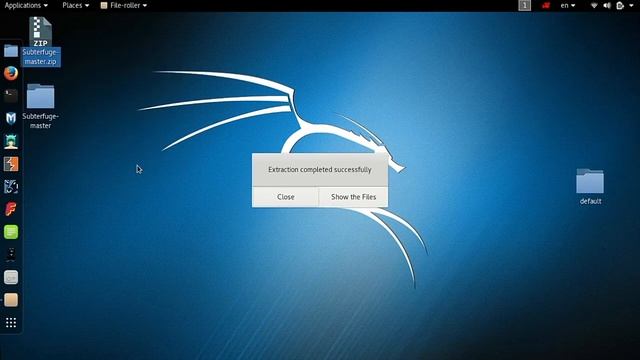640x360 pixels.
Task: Open the Files manager in the dock
Action: 11,51
